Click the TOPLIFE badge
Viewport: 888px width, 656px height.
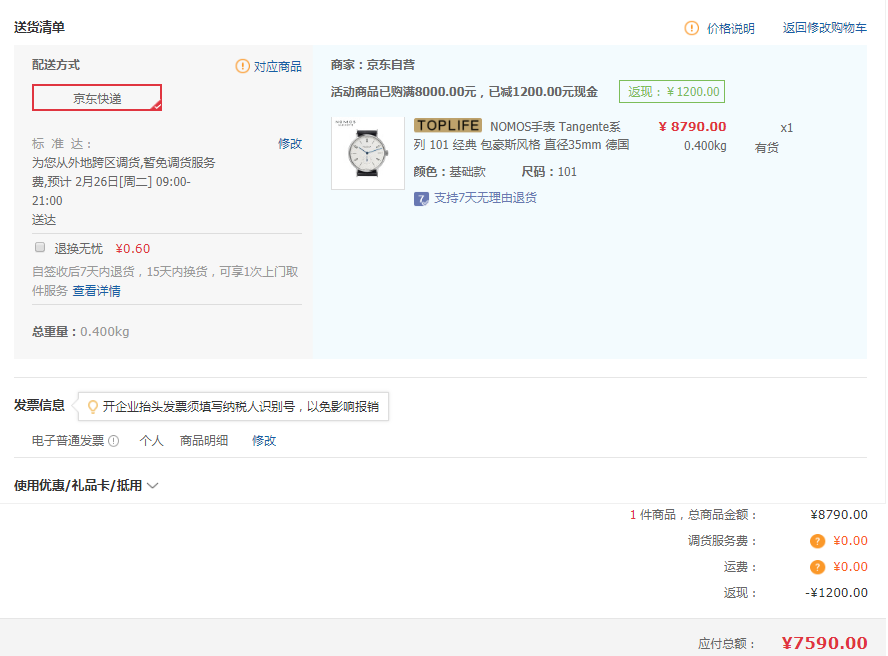click(x=448, y=125)
